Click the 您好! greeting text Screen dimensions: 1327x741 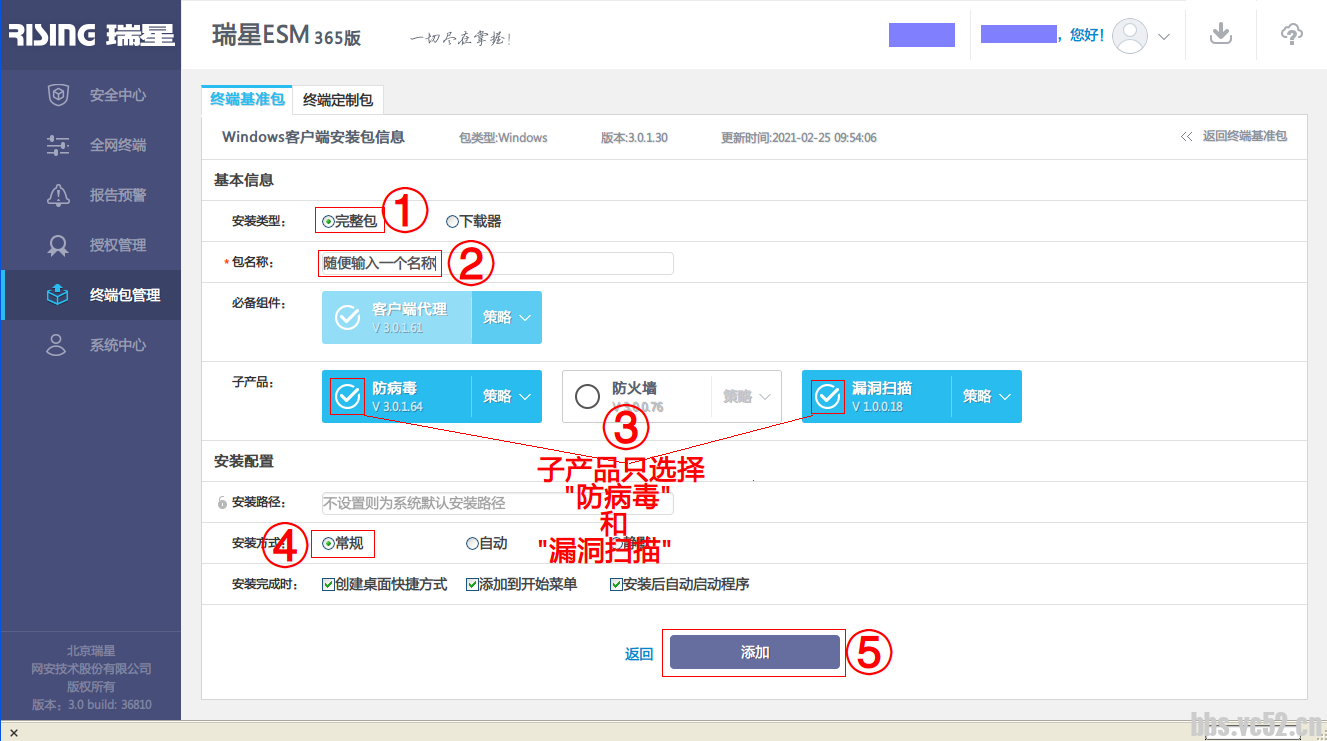click(x=1087, y=35)
